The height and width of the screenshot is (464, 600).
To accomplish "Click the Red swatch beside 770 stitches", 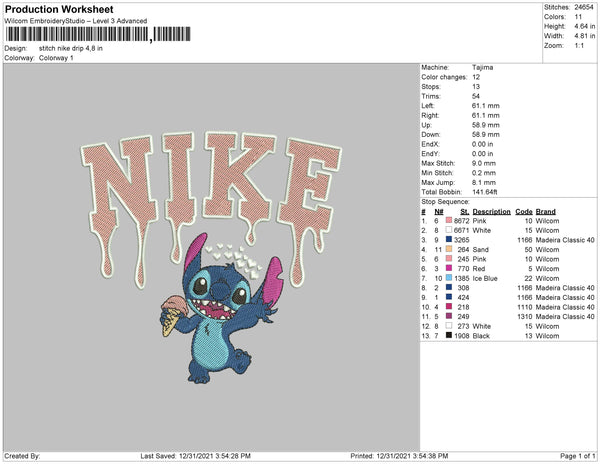I will pyautogui.click(x=449, y=269).
